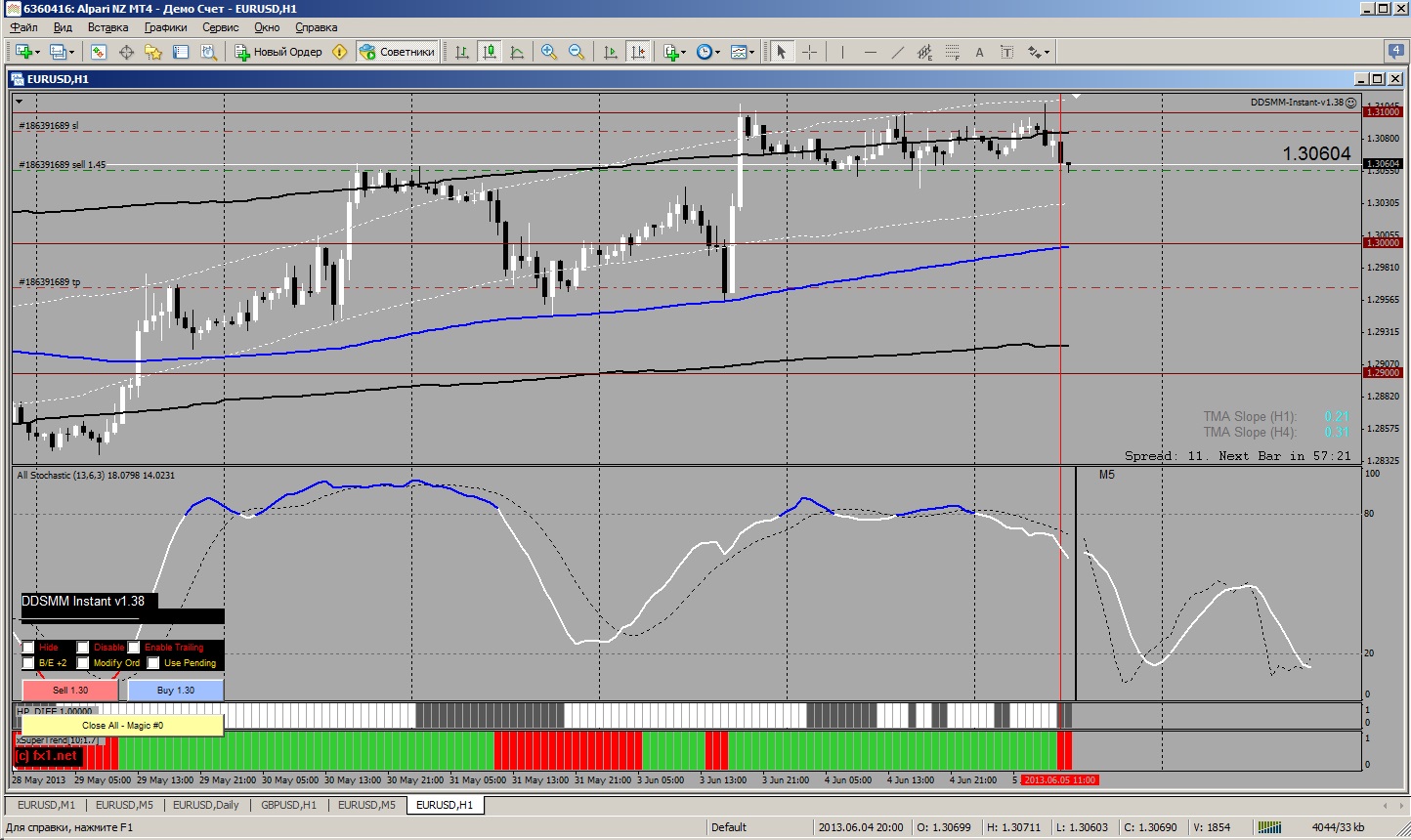Switch to the GBPUSD,H1 chart tab
This screenshot has height=840, width=1411.
288,805
